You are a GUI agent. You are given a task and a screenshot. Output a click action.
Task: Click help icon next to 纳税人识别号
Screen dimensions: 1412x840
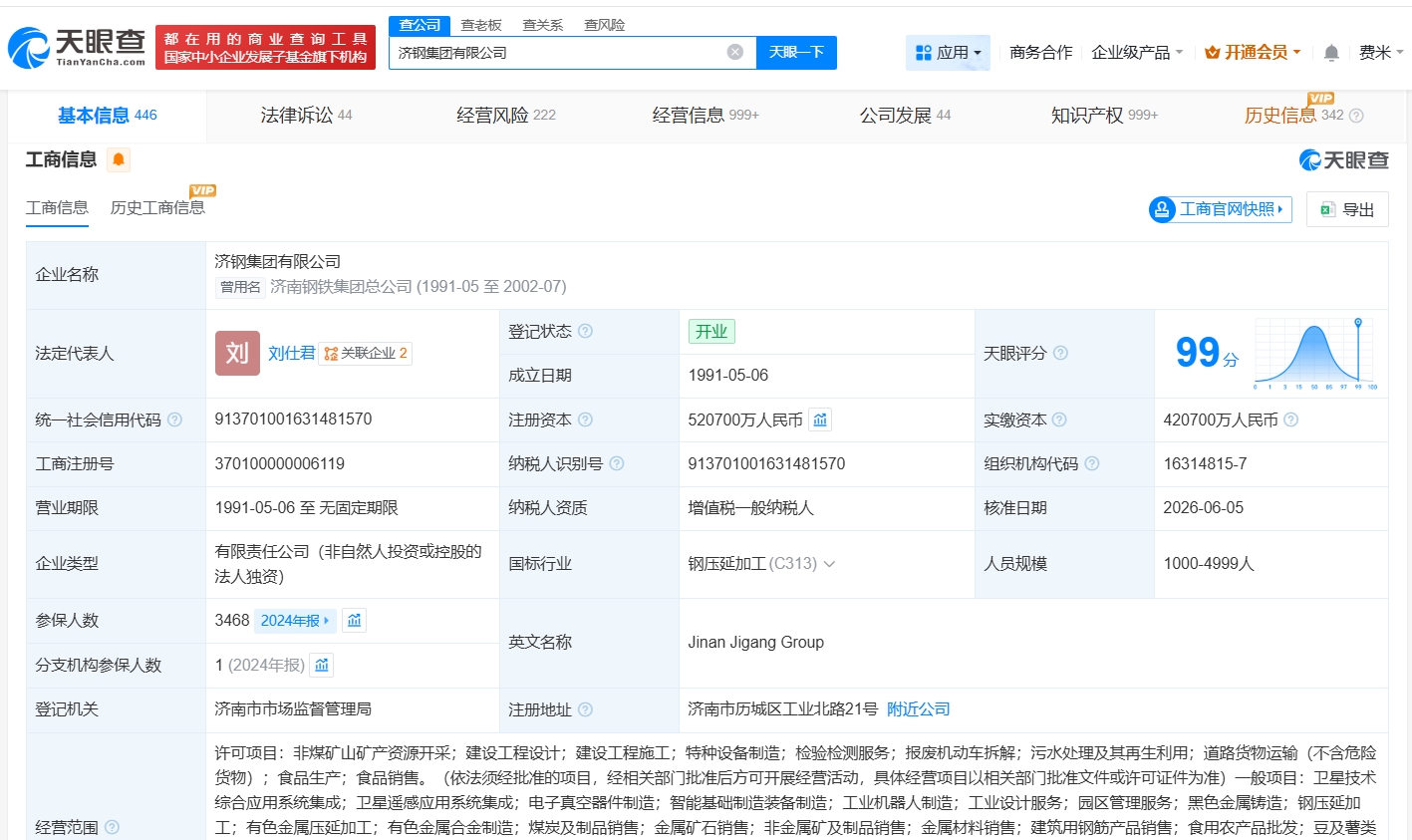click(617, 463)
